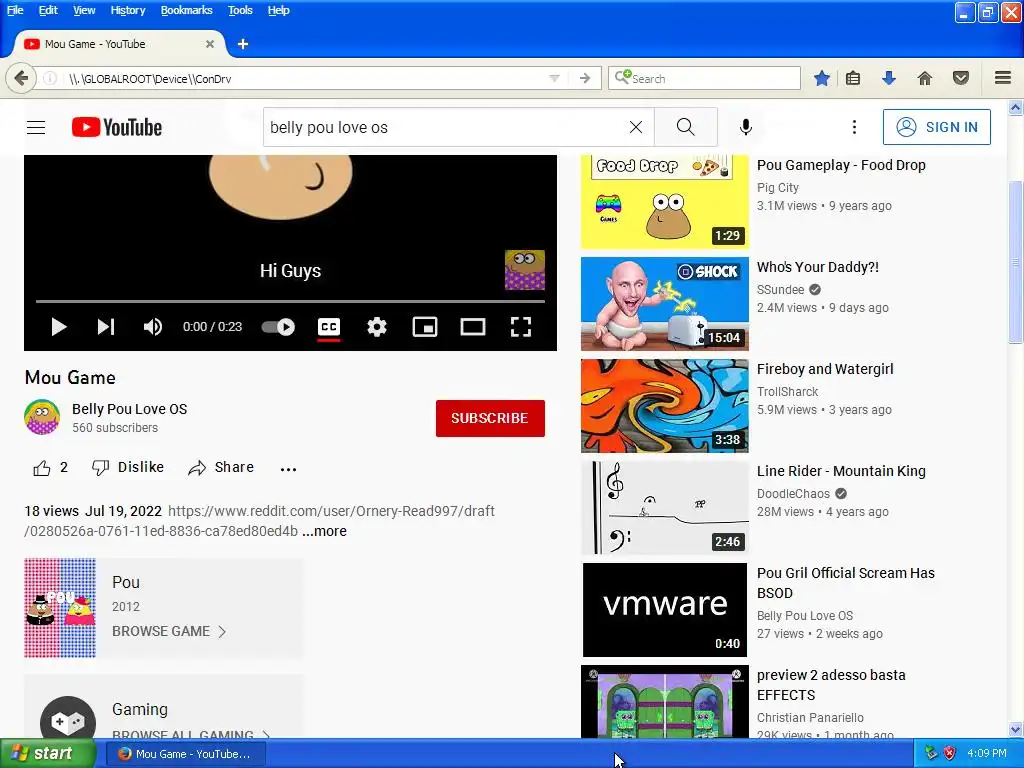1024x768 pixels.
Task: Open Windows start button
Action: [48, 754]
